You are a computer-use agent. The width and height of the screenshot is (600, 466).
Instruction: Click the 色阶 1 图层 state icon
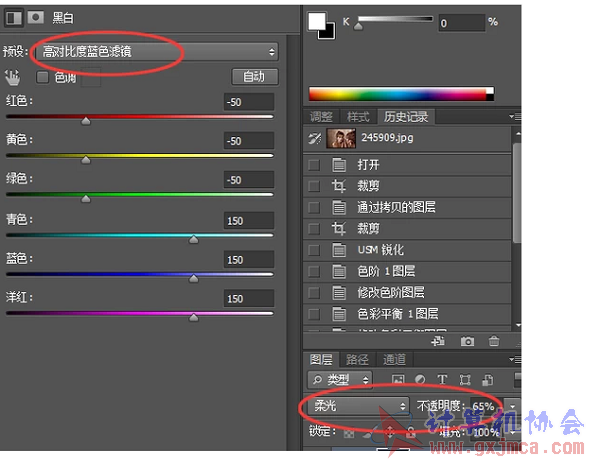coord(339,271)
